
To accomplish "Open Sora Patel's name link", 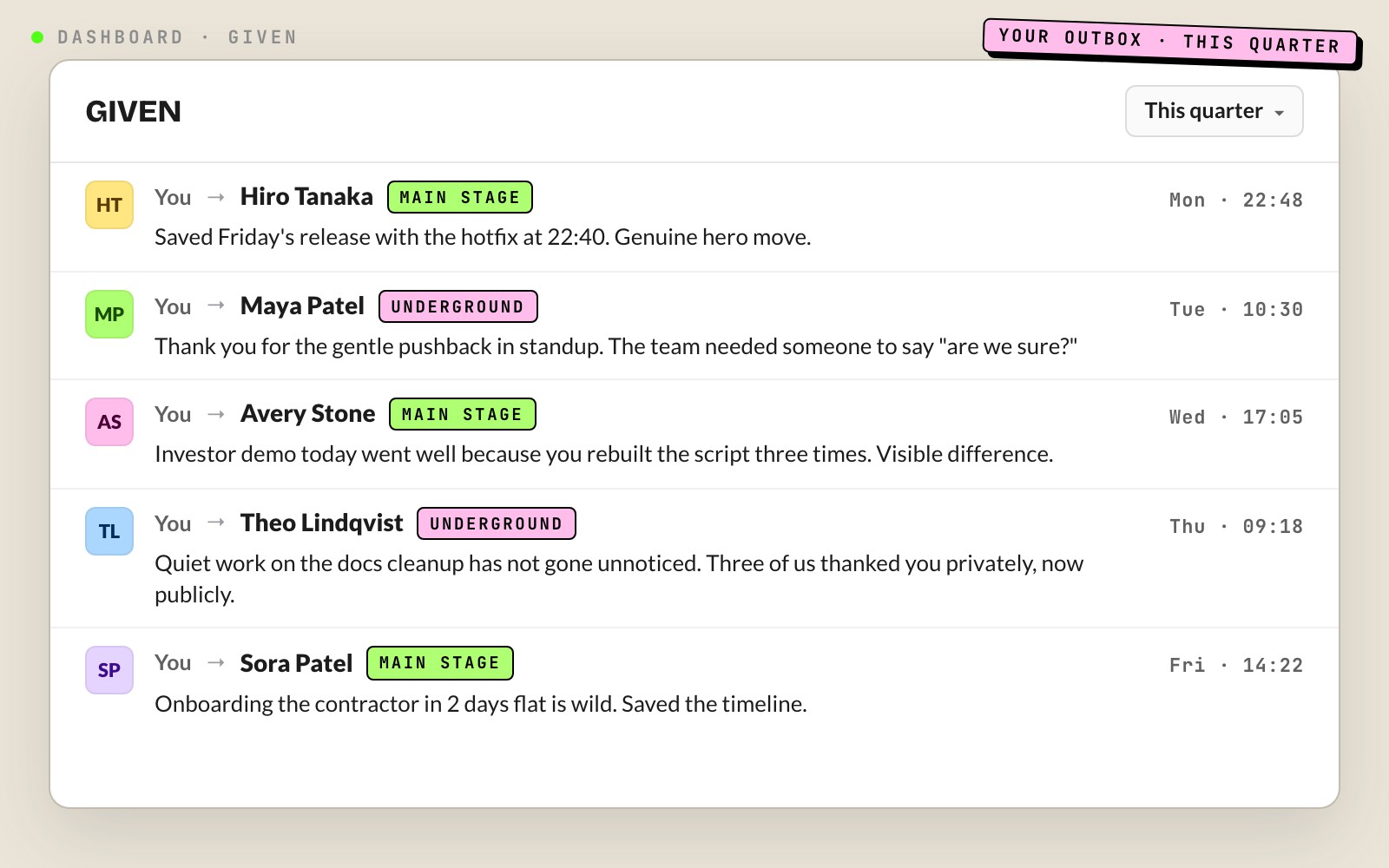I will [296, 664].
